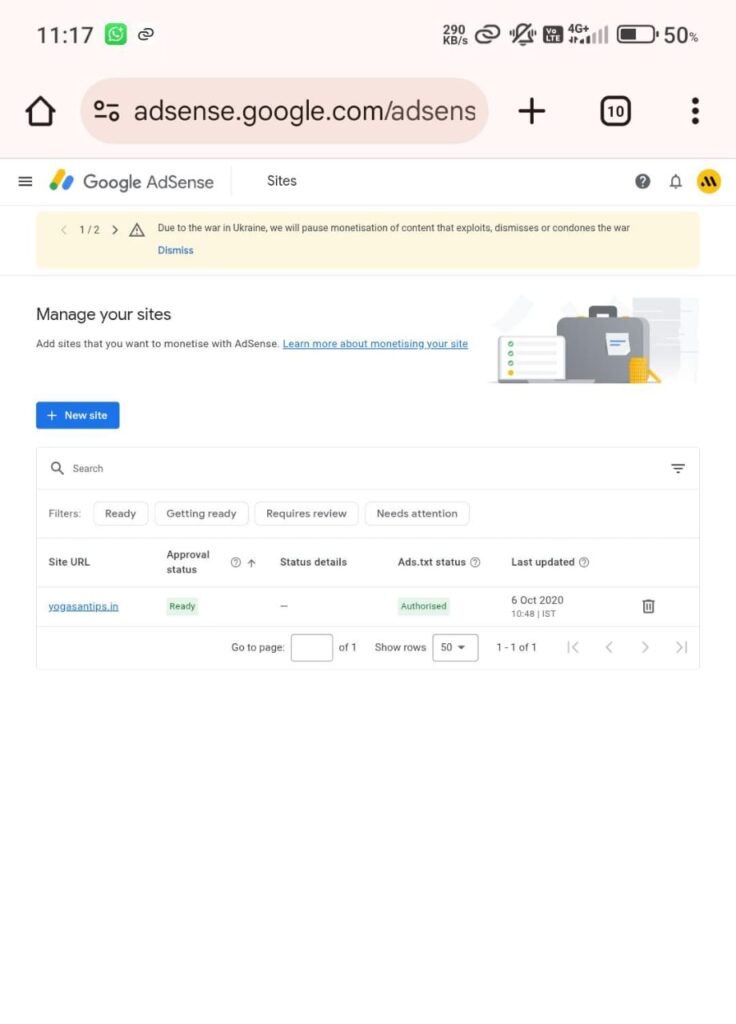This screenshot has width=736, height=1024.
Task: Jump to first page of results
Action: pos(573,647)
